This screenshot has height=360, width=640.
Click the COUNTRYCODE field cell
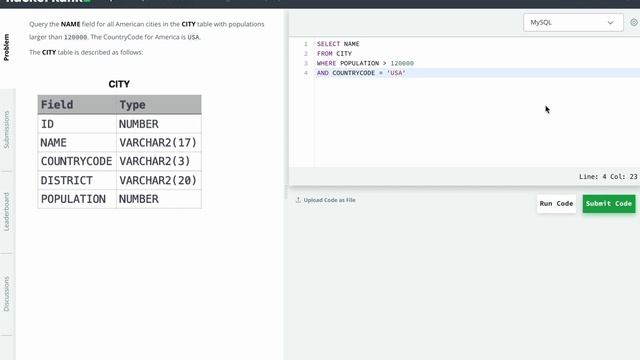[77, 162]
